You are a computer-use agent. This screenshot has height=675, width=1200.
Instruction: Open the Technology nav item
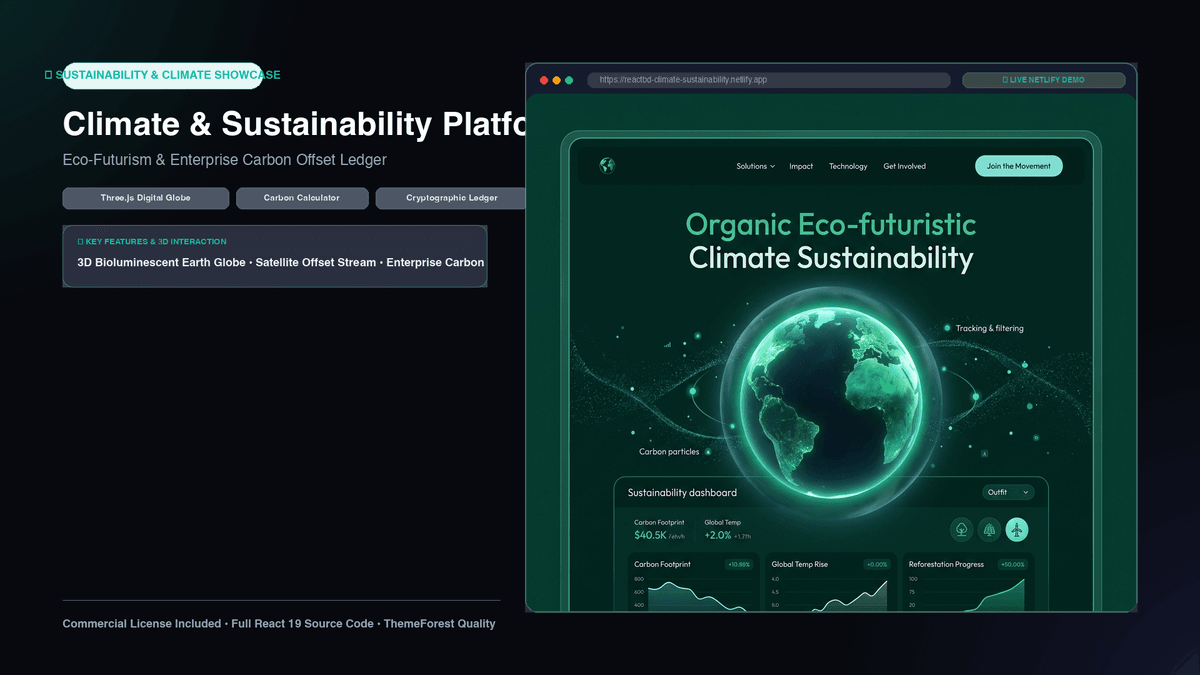click(x=848, y=166)
